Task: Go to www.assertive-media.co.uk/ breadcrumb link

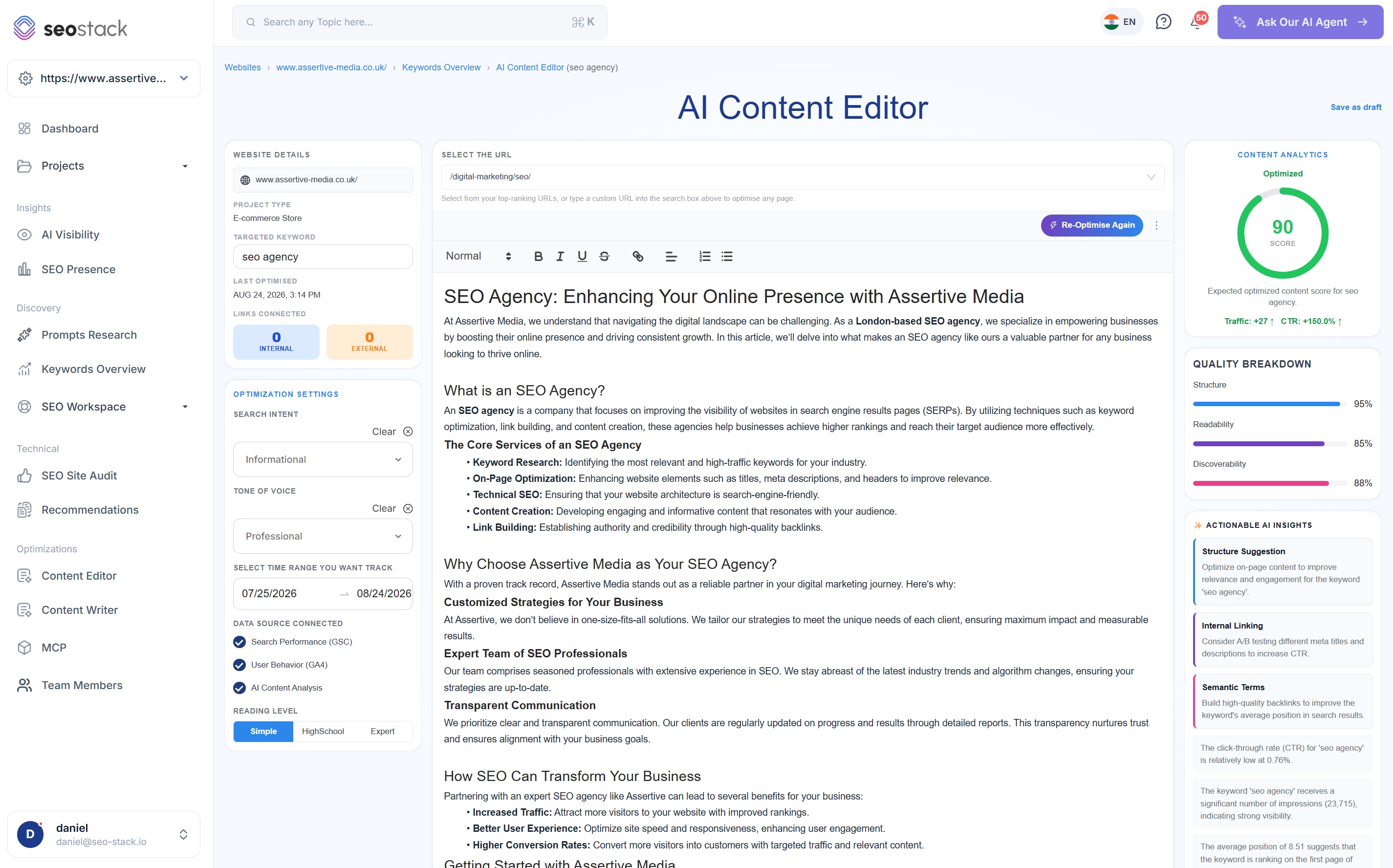Action: (x=331, y=67)
